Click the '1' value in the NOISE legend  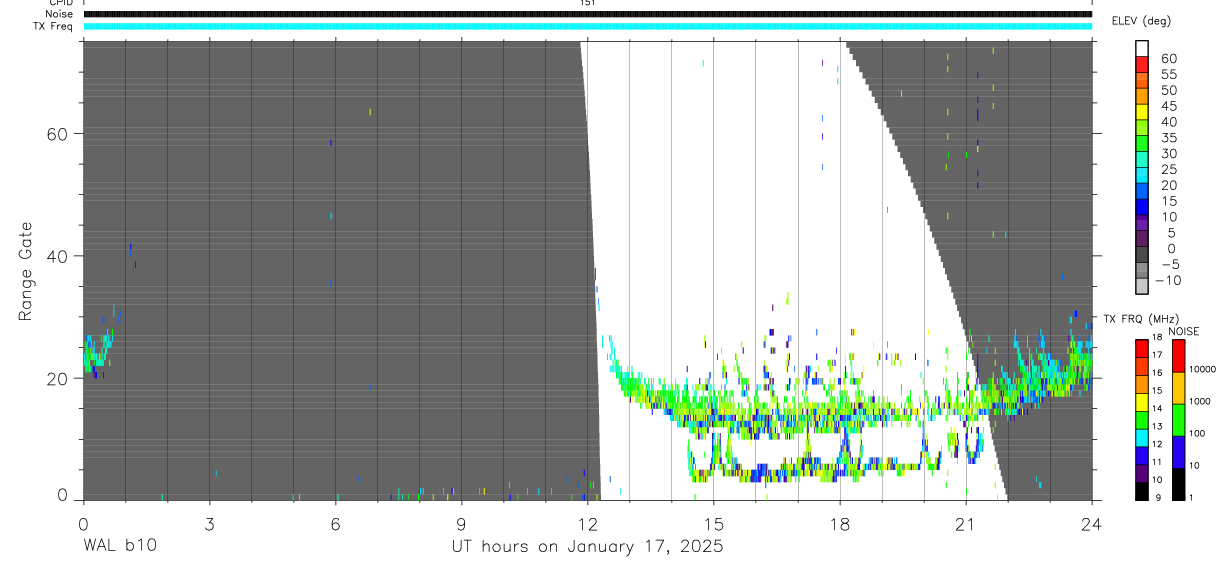click(x=1191, y=497)
